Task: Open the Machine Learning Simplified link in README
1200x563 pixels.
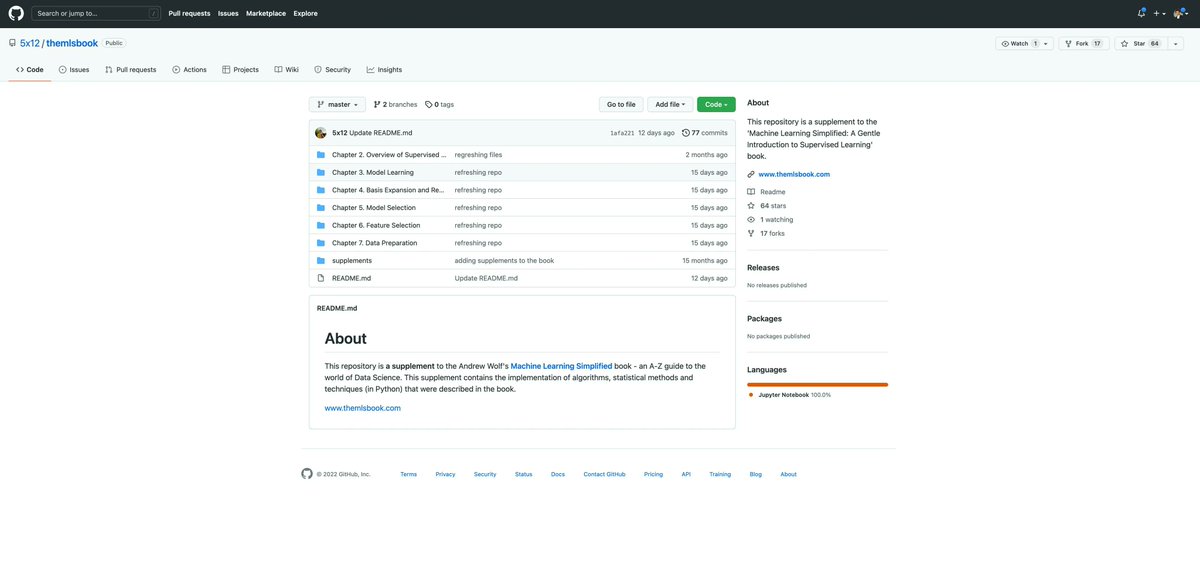Action: (561, 366)
